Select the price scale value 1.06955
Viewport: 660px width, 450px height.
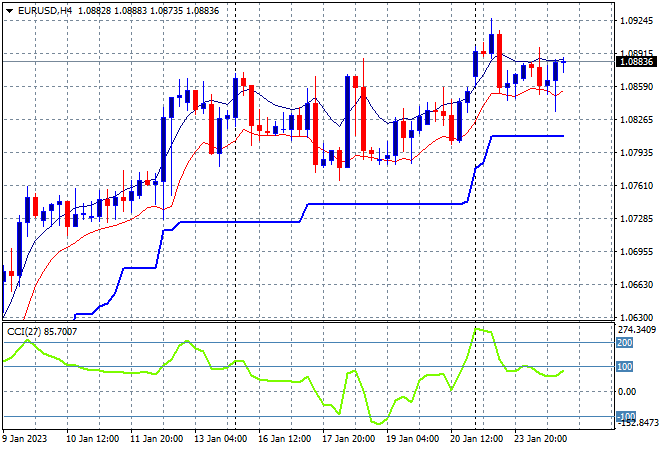(x=637, y=252)
